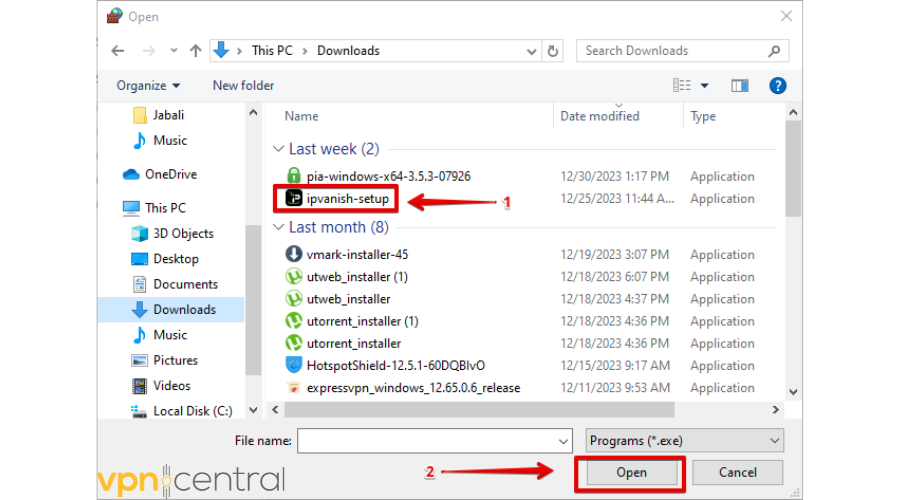Click the Back navigation arrow
This screenshot has width=900, height=500.
(118, 51)
